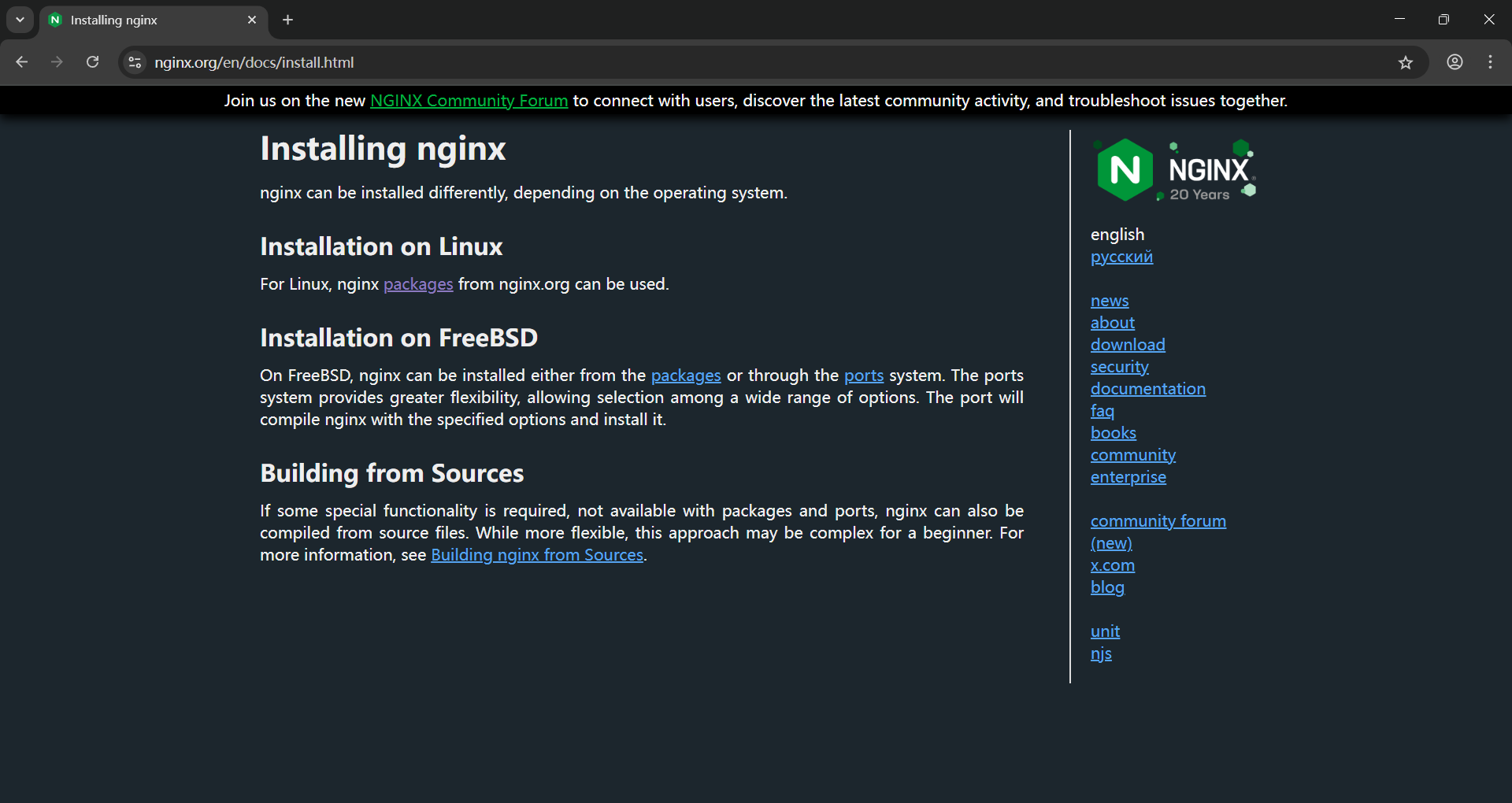Viewport: 1512px width, 803px height.
Task: Open the FreeBSD ports link
Action: (864, 376)
